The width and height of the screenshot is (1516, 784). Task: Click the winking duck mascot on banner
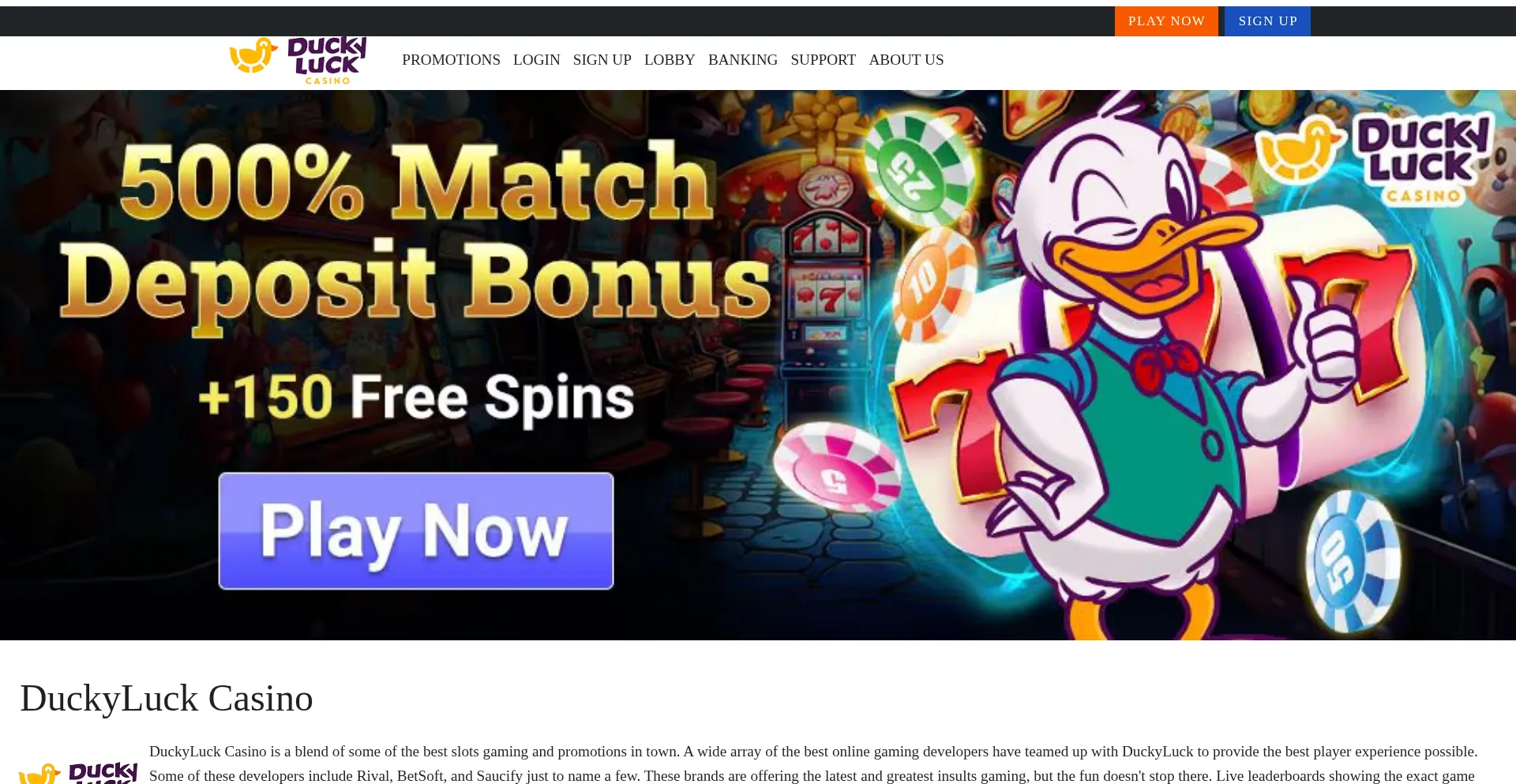[1161, 363]
